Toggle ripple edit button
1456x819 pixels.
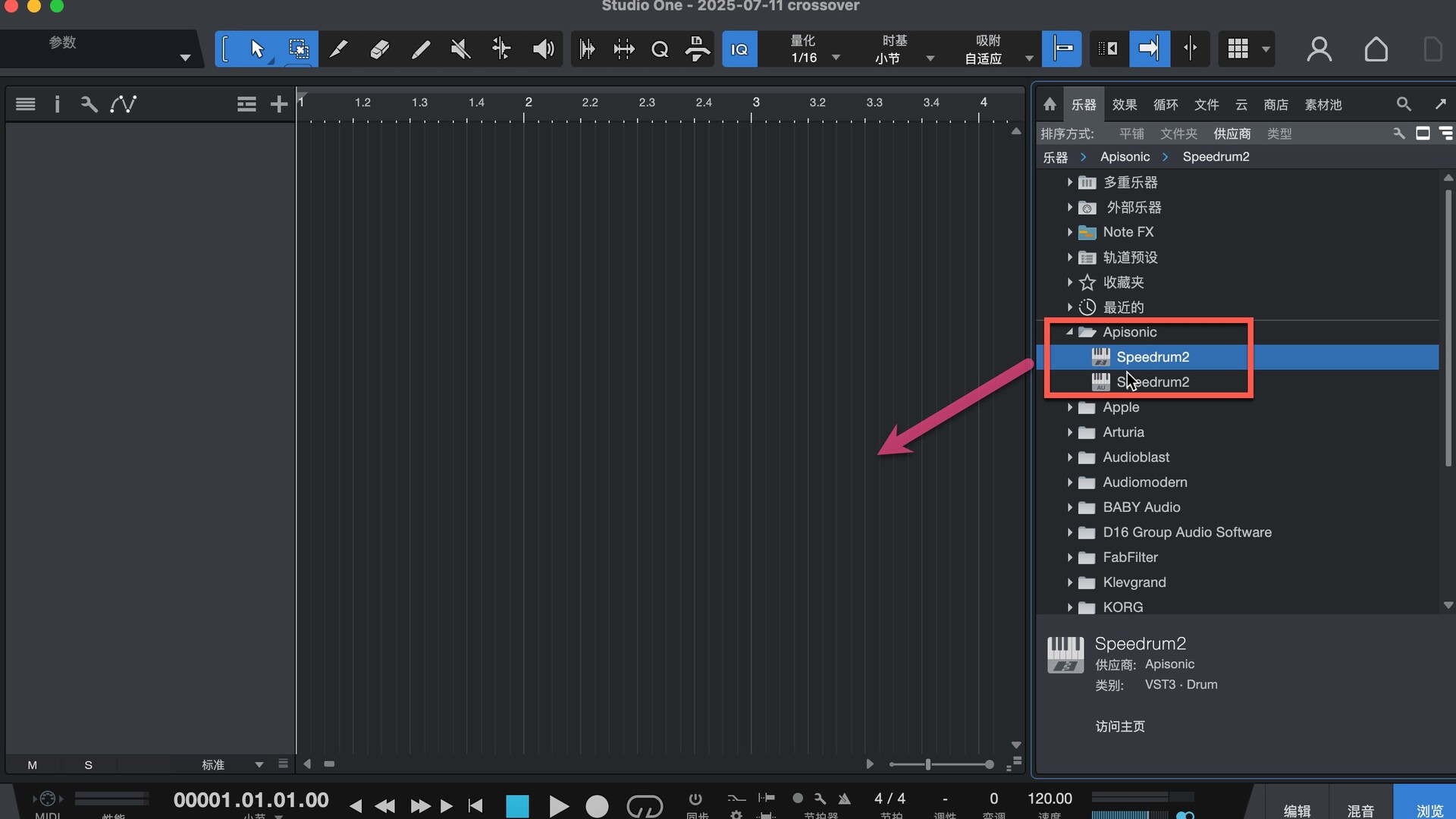[1109, 50]
